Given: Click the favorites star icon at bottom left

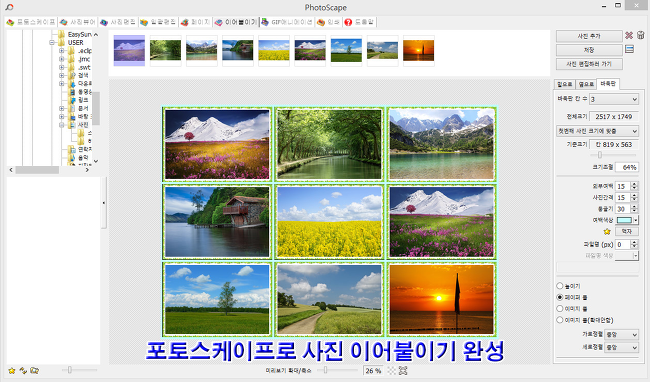Looking at the screenshot, I should pos(12,370).
